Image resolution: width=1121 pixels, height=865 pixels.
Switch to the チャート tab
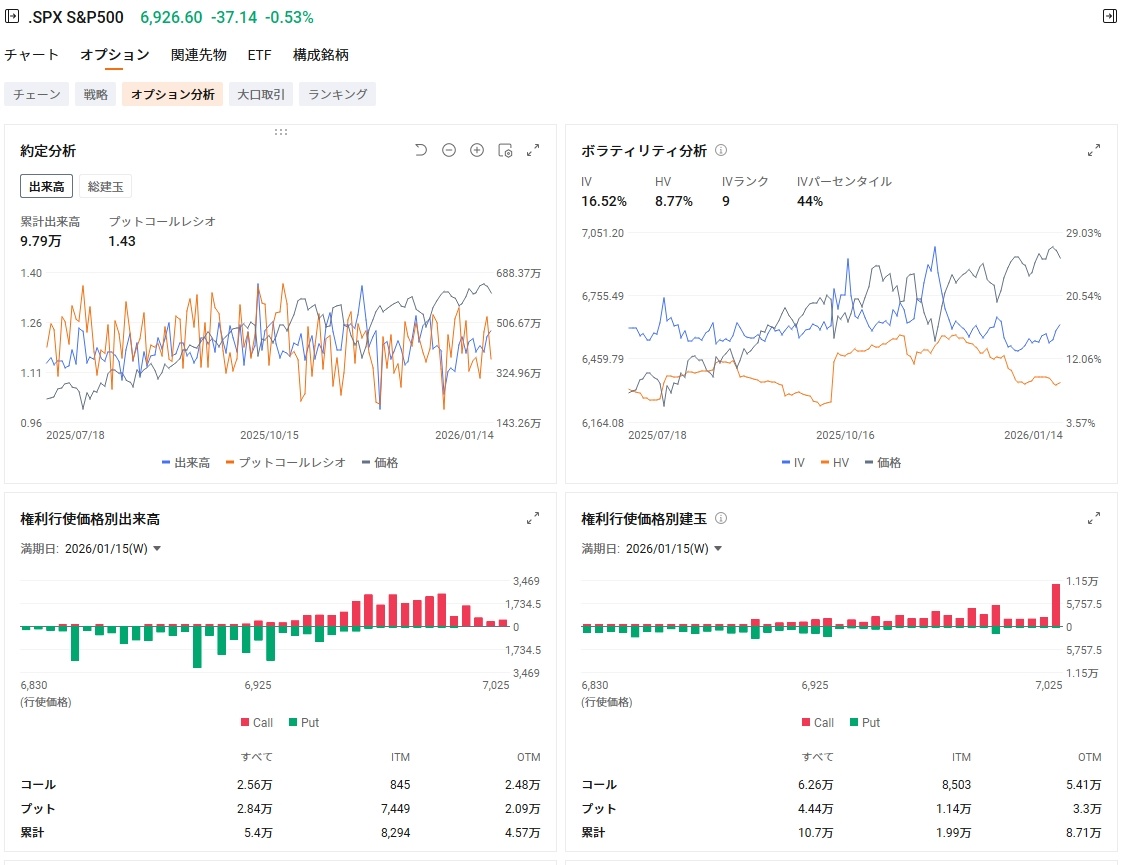pyautogui.click(x=31, y=55)
